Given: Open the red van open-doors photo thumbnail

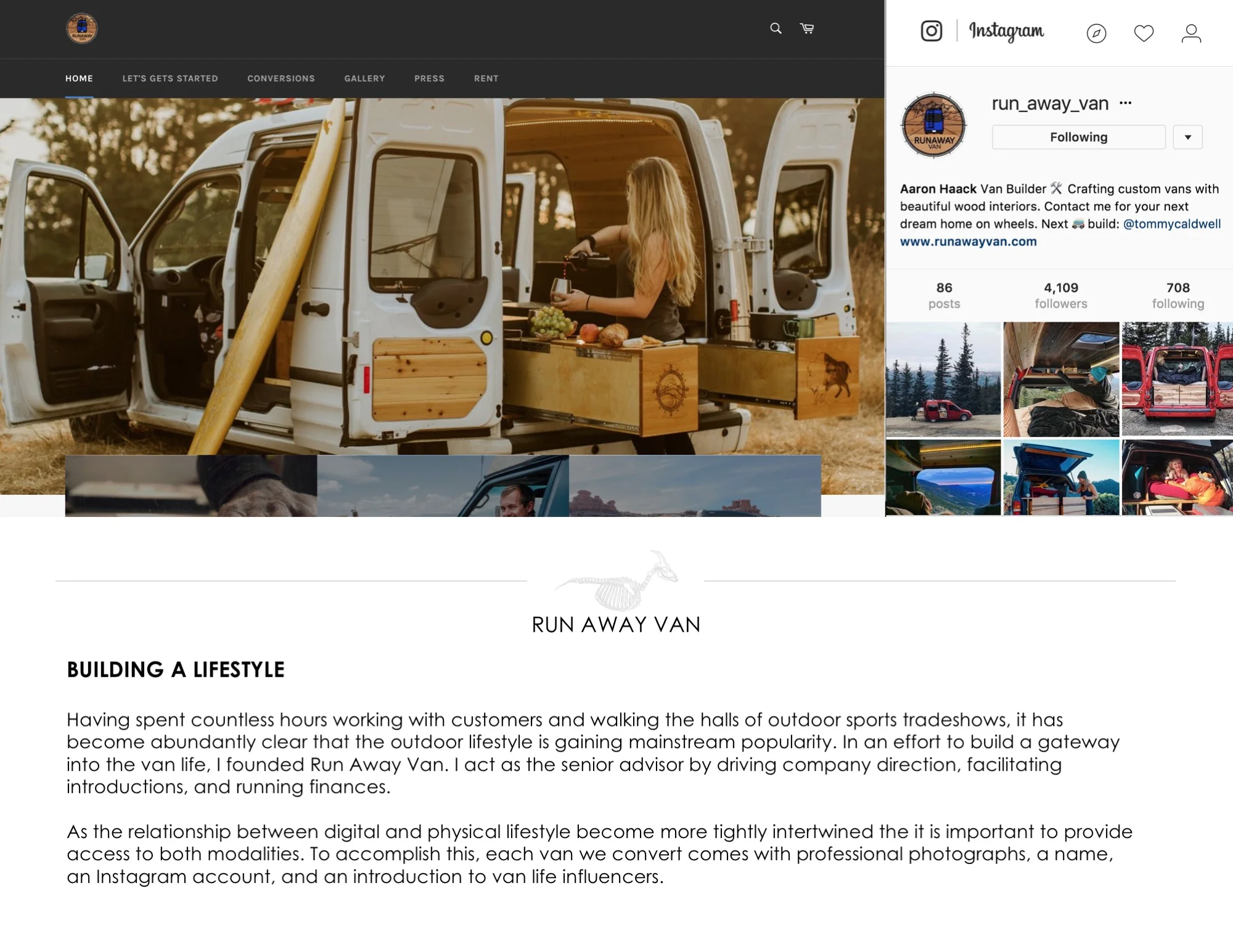Looking at the screenshot, I should (1177, 379).
